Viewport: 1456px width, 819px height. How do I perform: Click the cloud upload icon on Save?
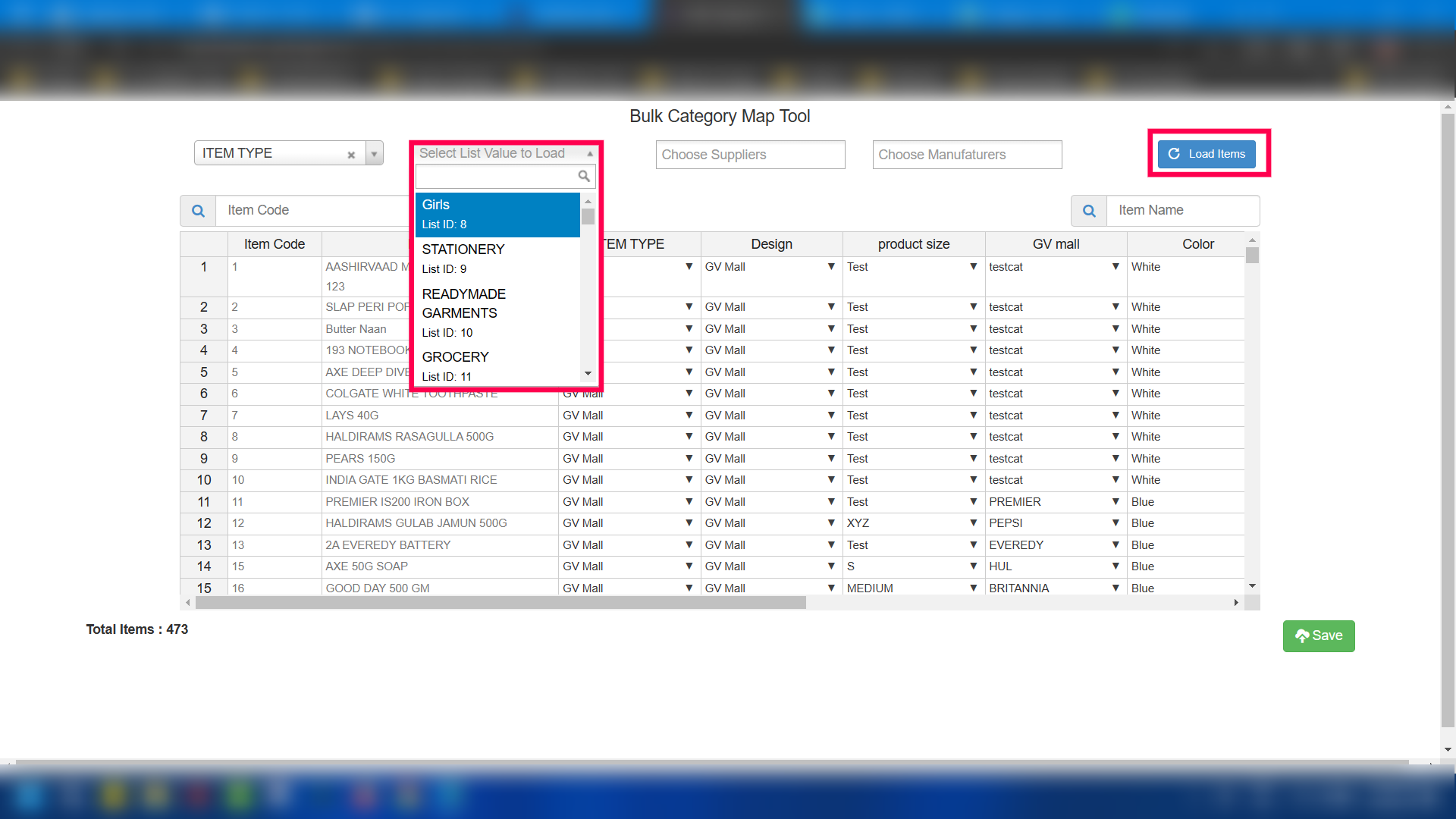[1302, 636]
